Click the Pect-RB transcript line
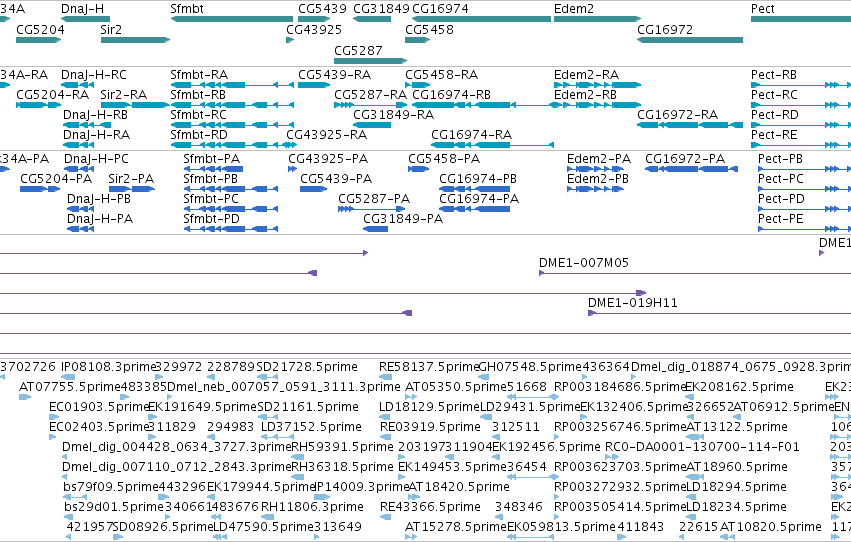851x542 pixels. (x=801, y=85)
